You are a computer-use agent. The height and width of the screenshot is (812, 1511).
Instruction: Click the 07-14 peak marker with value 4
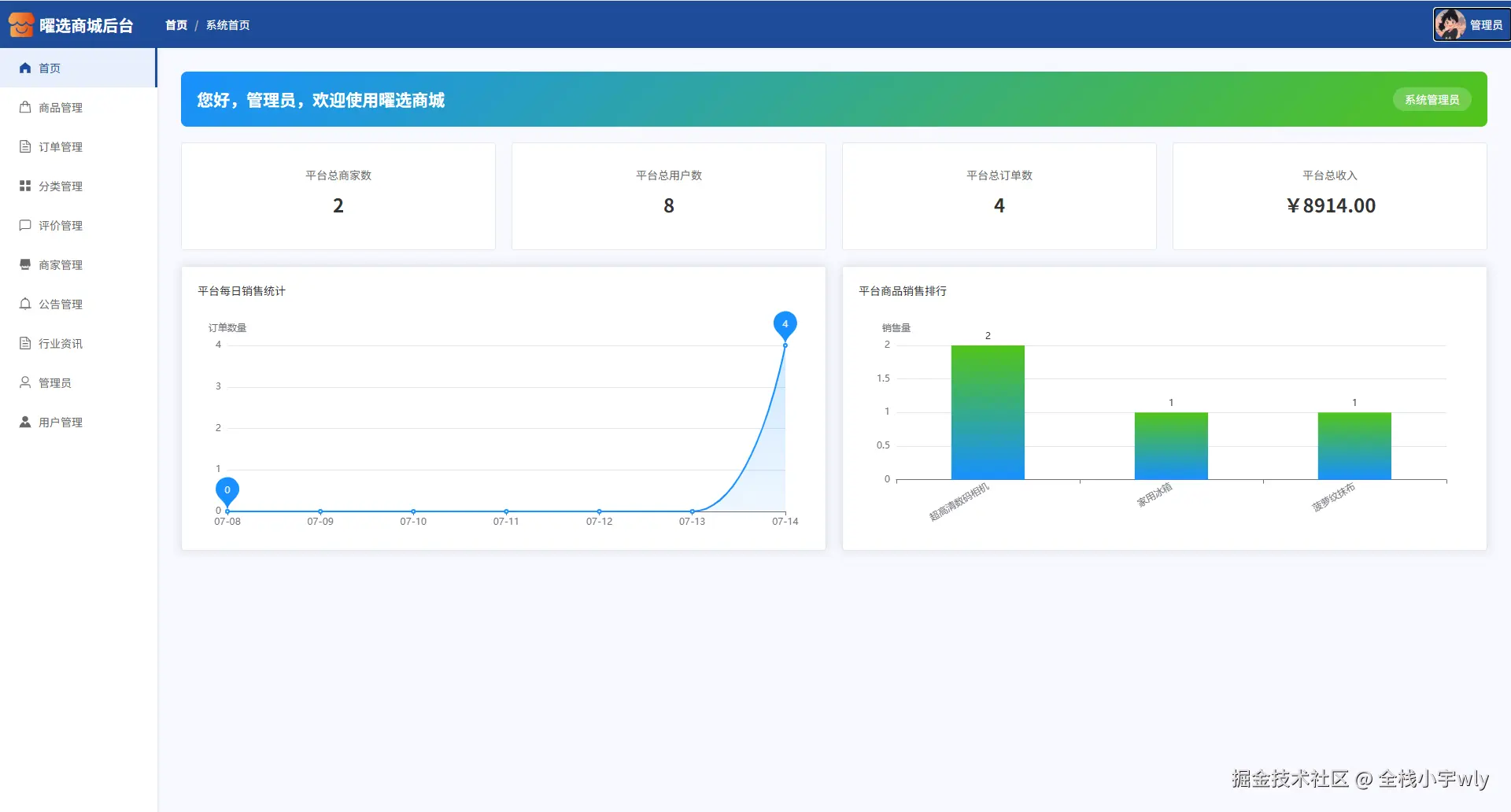tap(785, 325)
